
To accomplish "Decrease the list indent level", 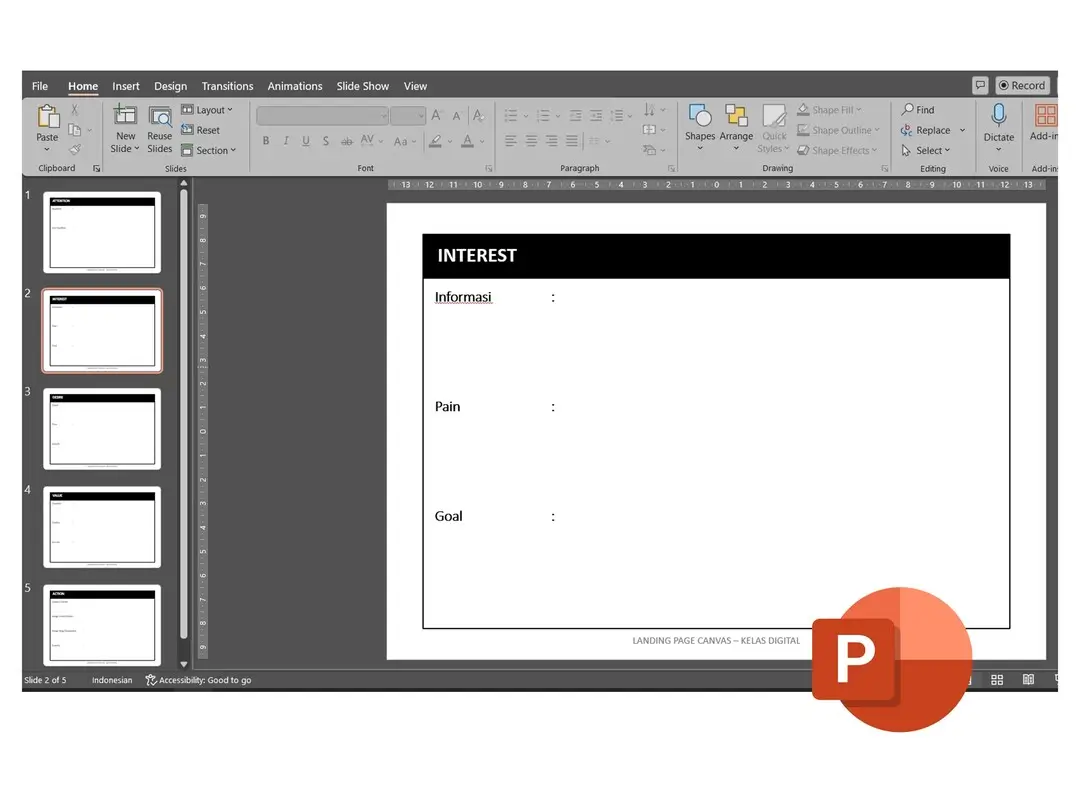I will pos(575,116).
